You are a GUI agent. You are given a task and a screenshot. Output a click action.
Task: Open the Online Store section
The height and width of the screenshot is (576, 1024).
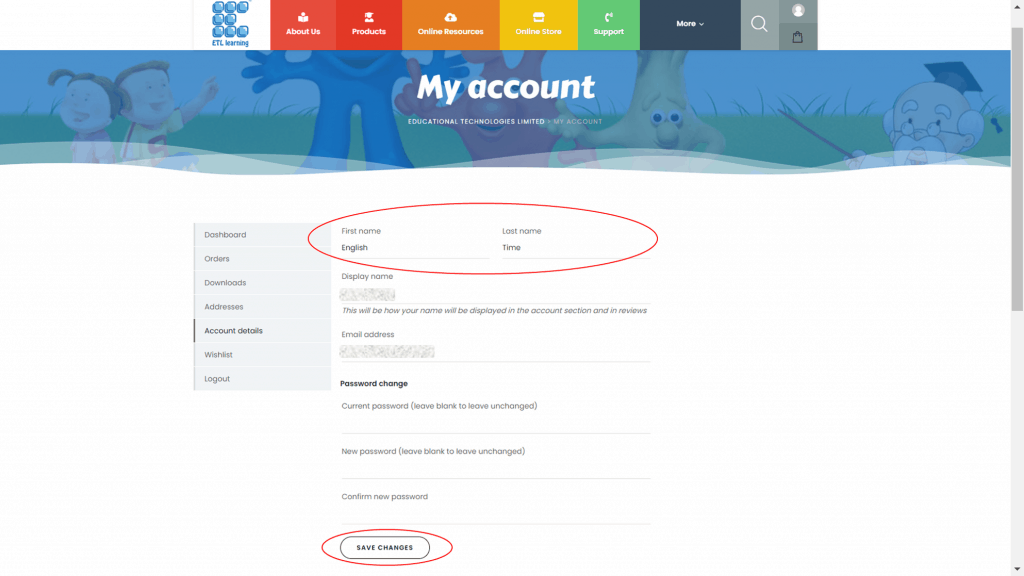[x=538, y=24]
